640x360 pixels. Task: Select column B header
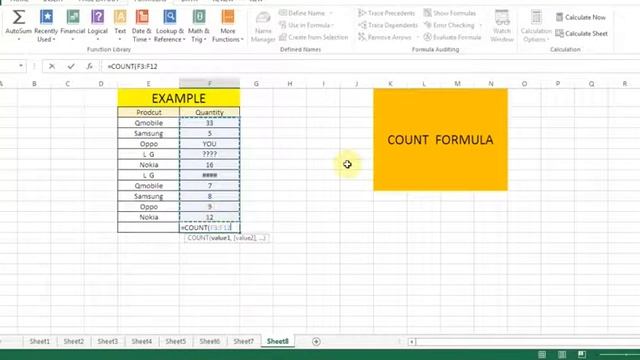pyautogui.click(x=34, y=84)
